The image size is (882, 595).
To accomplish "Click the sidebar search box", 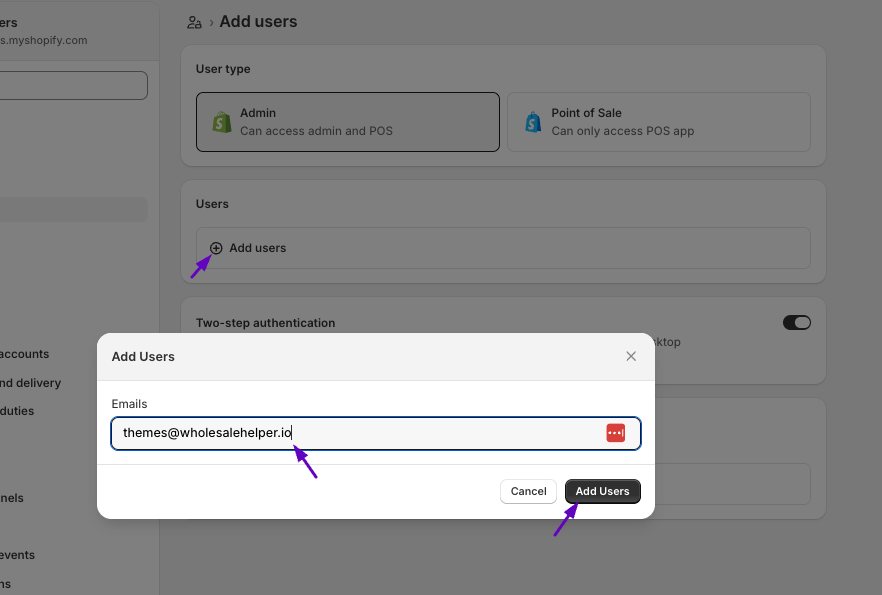I will tap(72, 85).
